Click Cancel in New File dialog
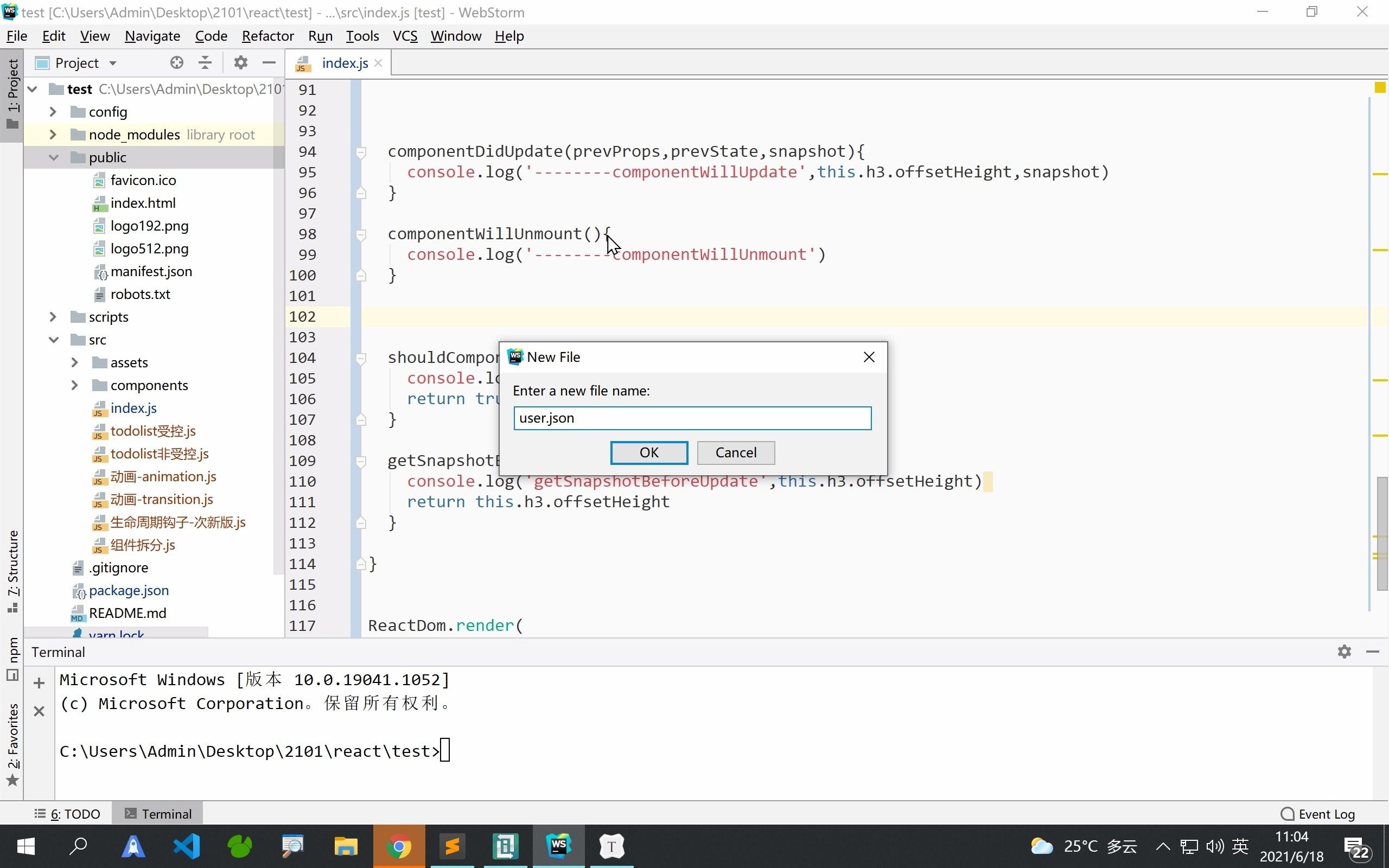The height and width of the screenshot is (868, 1389). [x=735, y=452]
